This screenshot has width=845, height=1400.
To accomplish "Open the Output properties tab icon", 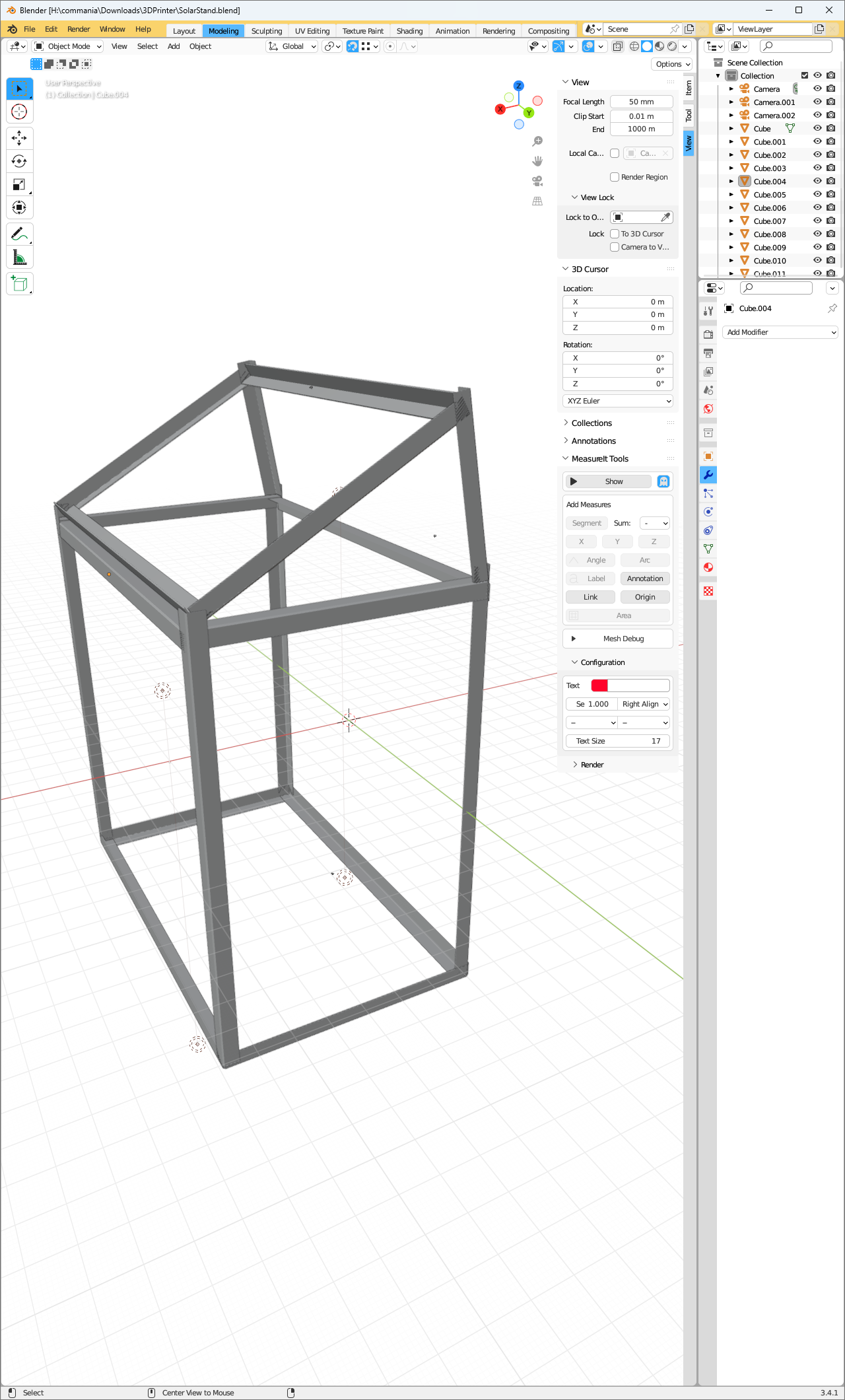I will 708,353.
